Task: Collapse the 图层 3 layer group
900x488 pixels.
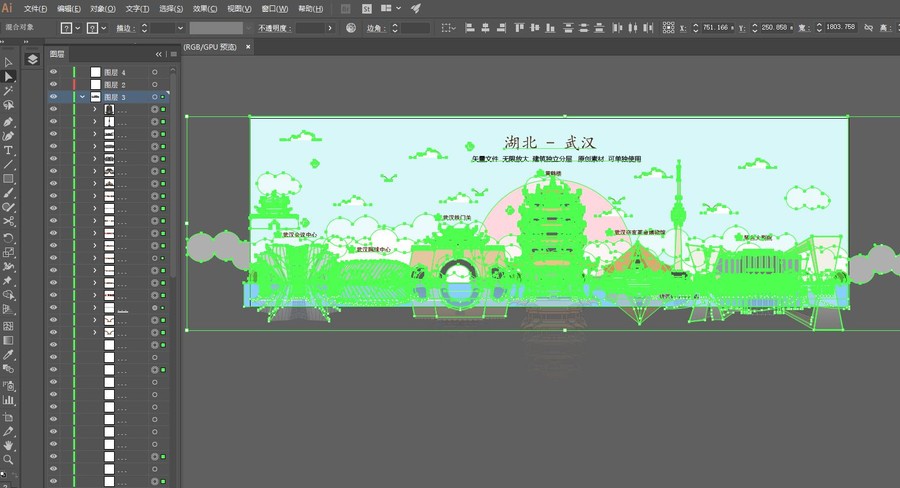Action: (x=83, y=97)
